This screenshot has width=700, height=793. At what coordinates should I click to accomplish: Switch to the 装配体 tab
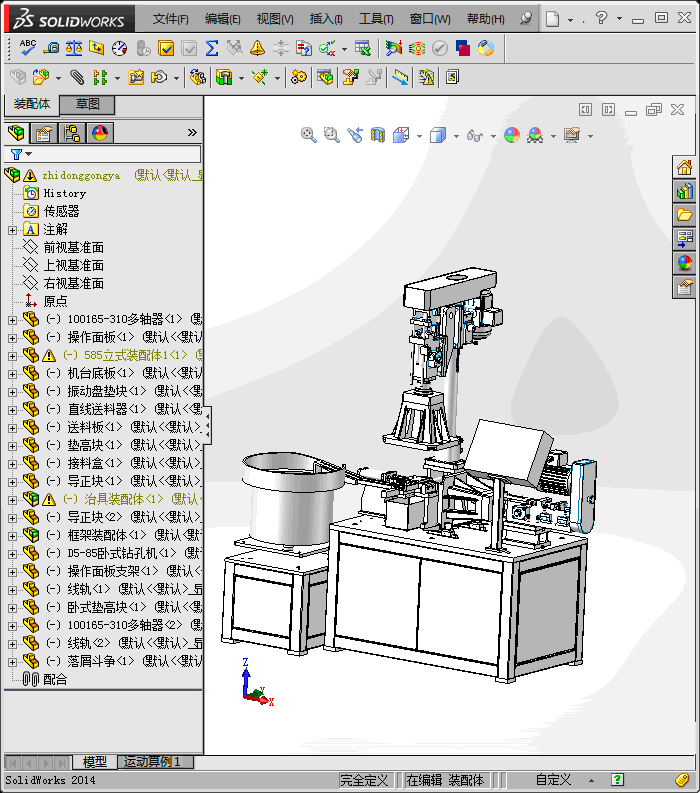click(31, 104)
